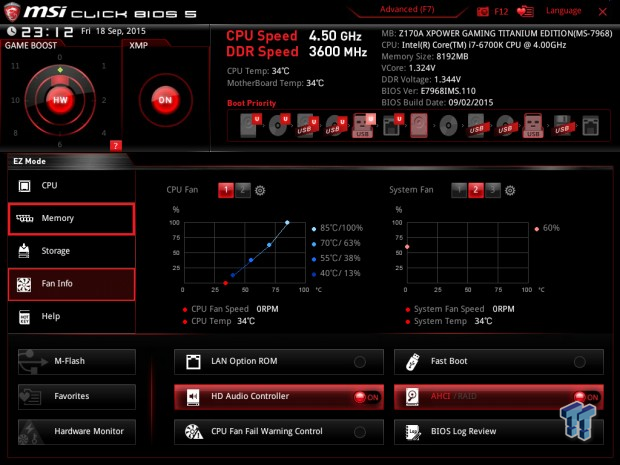This screenshot has width=620, height=465.
Task: Click the 60% point on System fan graph
Action: point(407,247)
